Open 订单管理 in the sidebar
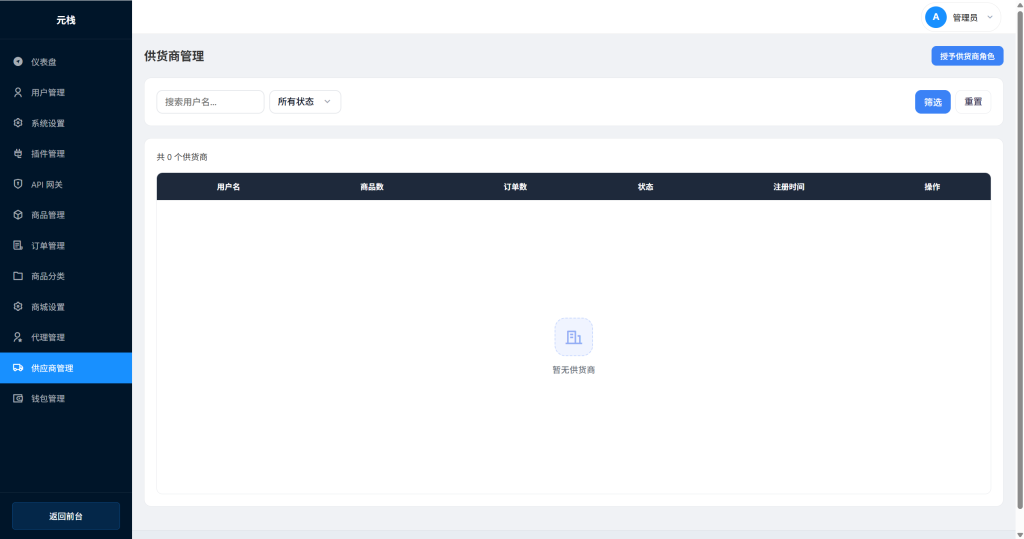Viewport: 1024px width, 539px height. (48, 246)
